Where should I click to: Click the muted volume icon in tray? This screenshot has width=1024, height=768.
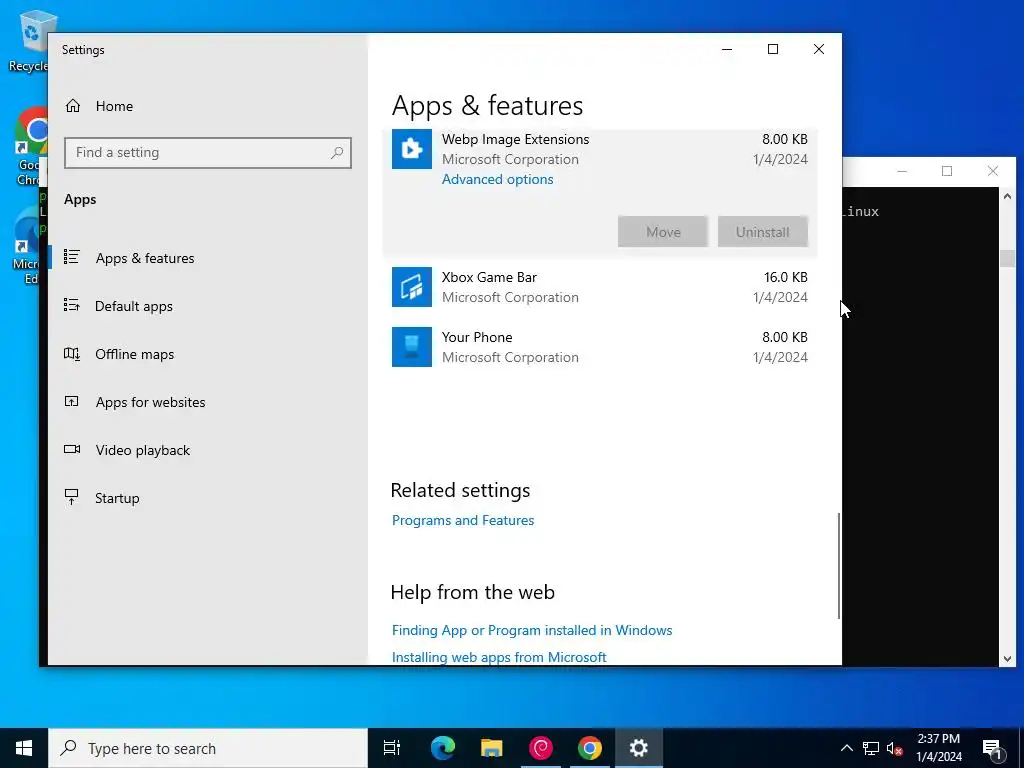coord(895,748)
